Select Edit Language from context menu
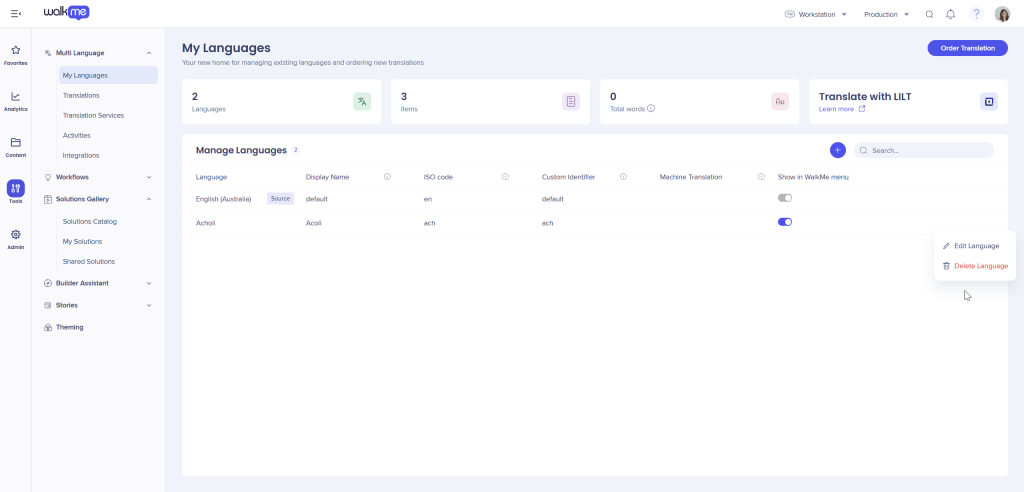The width and height of the screenshot is (1024, 492). tap(975, 246)
